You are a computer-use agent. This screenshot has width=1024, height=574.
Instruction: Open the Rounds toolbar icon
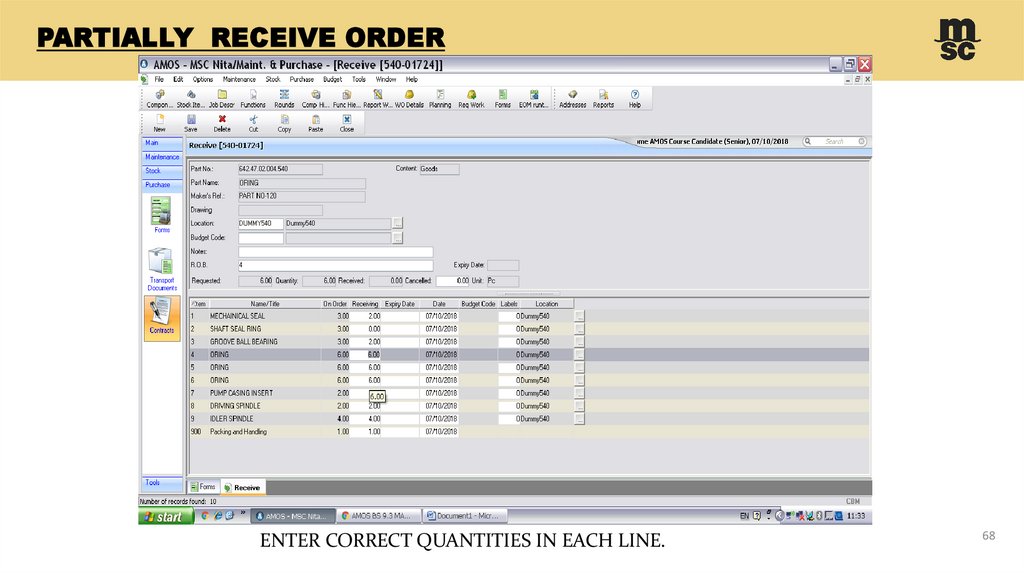click(x=284, y=99)
